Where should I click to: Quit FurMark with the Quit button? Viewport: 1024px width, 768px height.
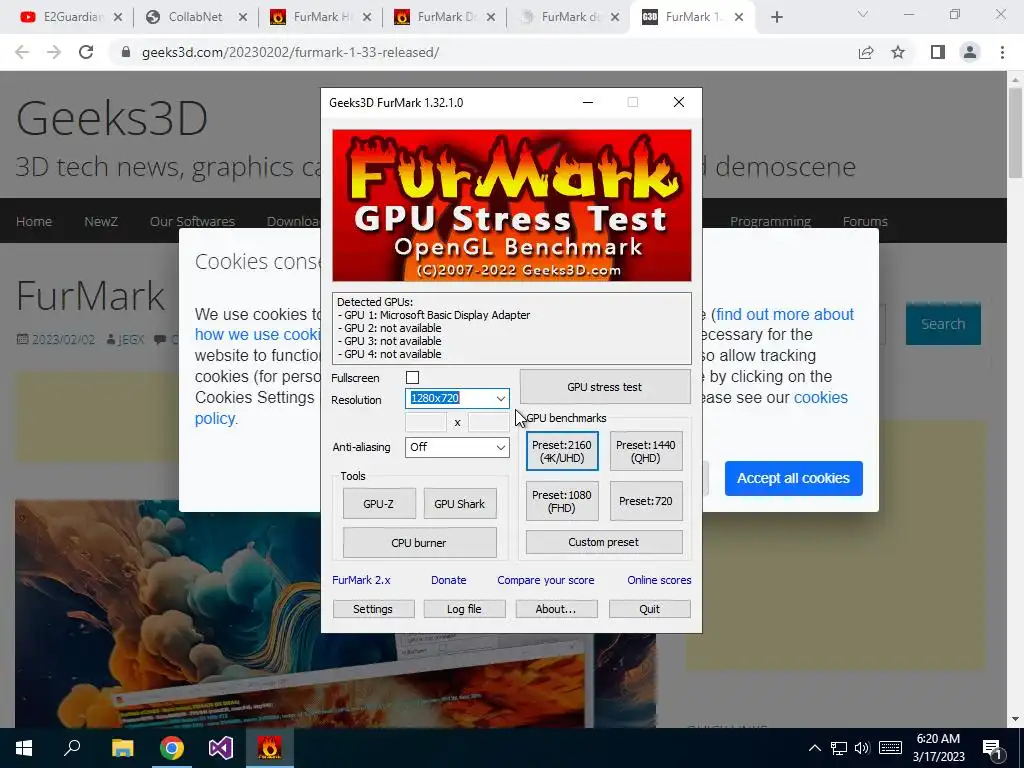click(649, 609)
